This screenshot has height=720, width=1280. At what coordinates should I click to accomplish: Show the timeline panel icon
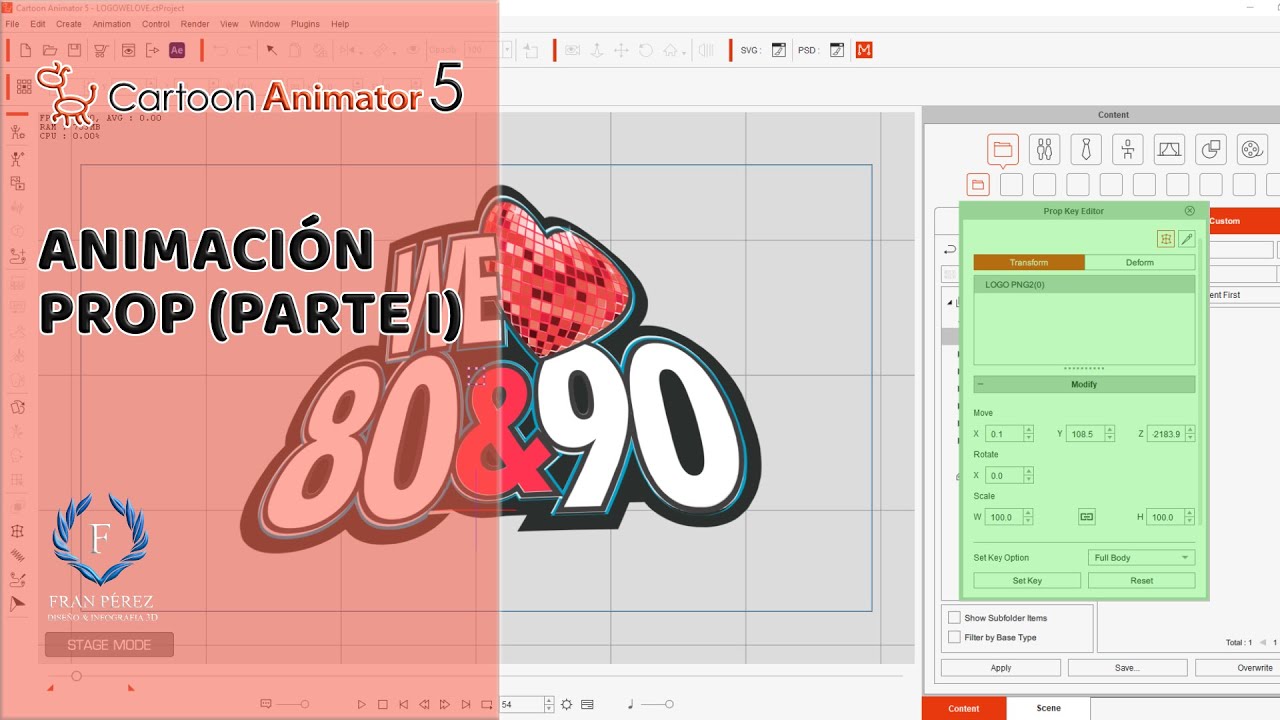[x=587, y=704]
